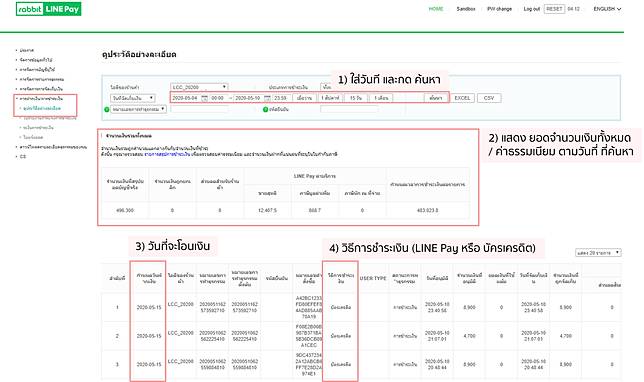Image resolution: width=644 pixels, height=382 pixels.
Task: Click the transaction number text input
Action: point(199,109)
